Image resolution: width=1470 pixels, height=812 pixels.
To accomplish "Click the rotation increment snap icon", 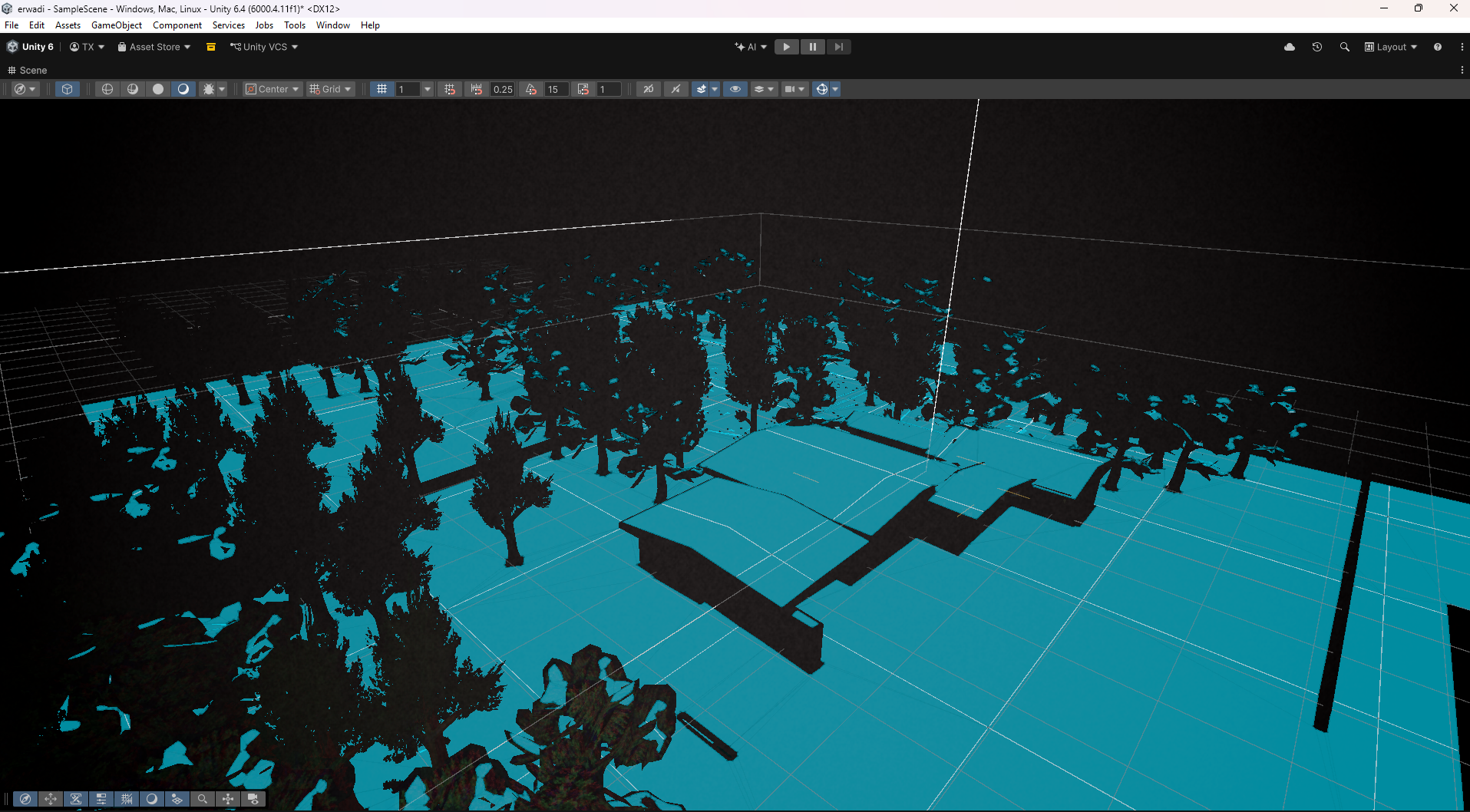I will pos(531,89).
